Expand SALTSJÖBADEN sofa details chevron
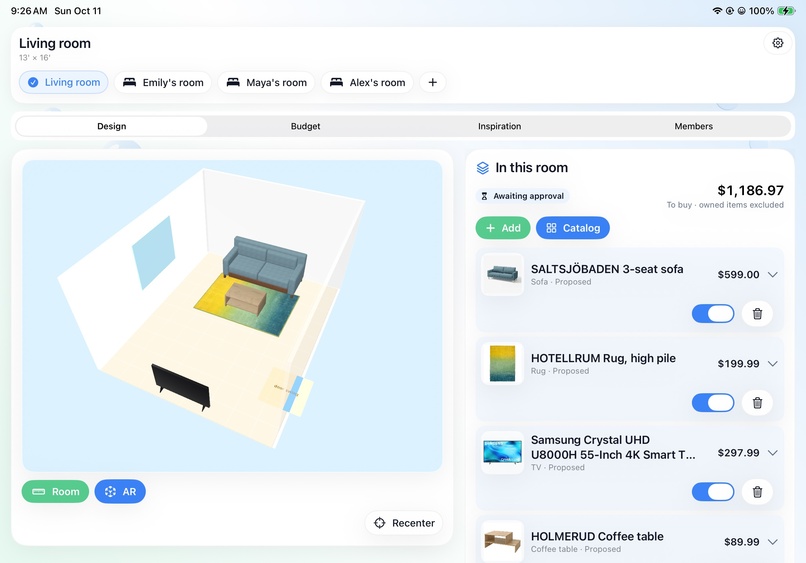Viewport: 806px width, 563px height. pyautogui.click(x=772, y=275)
